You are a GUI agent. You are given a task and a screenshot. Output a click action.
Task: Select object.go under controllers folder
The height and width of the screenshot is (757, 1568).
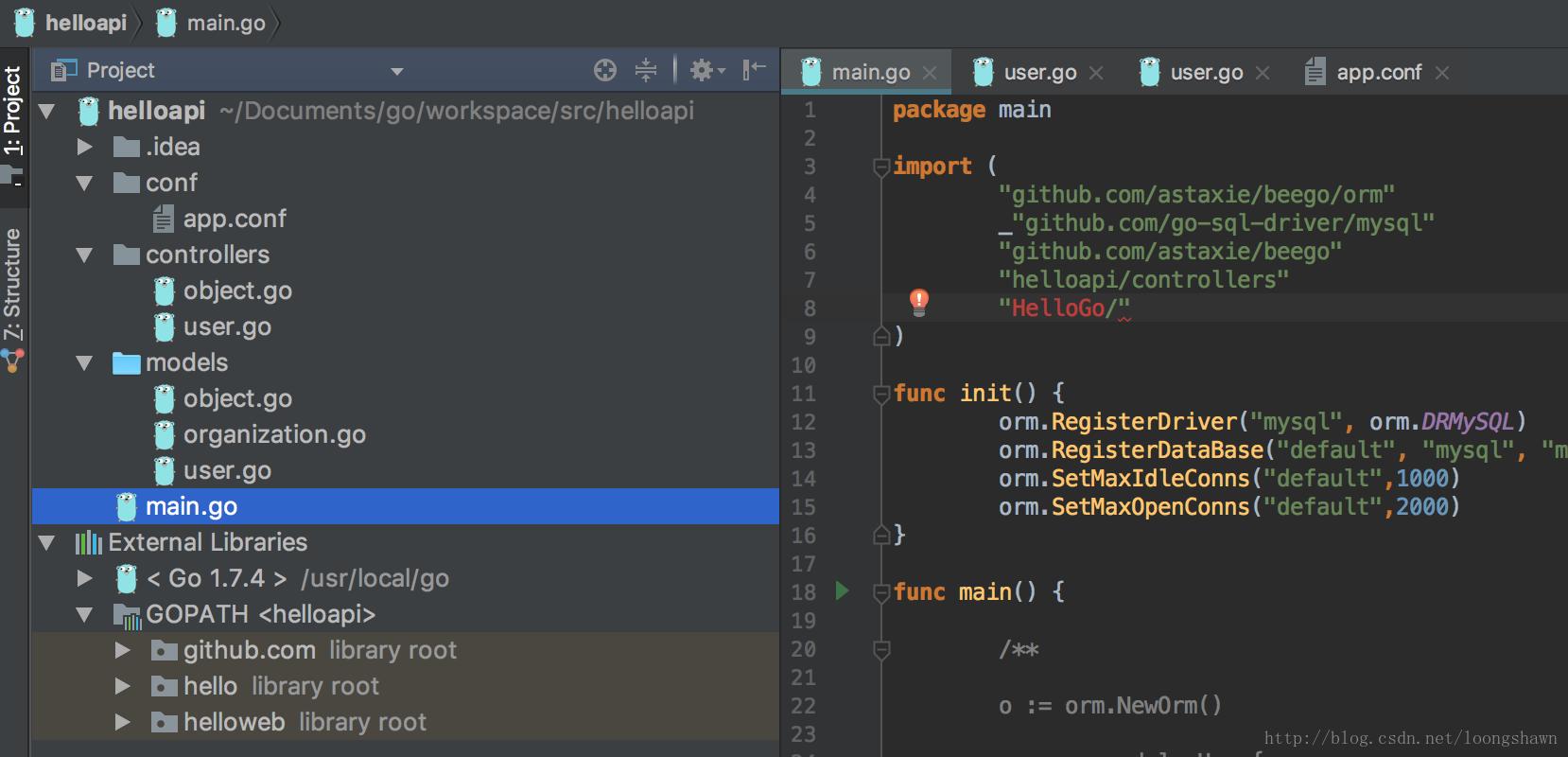coord(236,290)
